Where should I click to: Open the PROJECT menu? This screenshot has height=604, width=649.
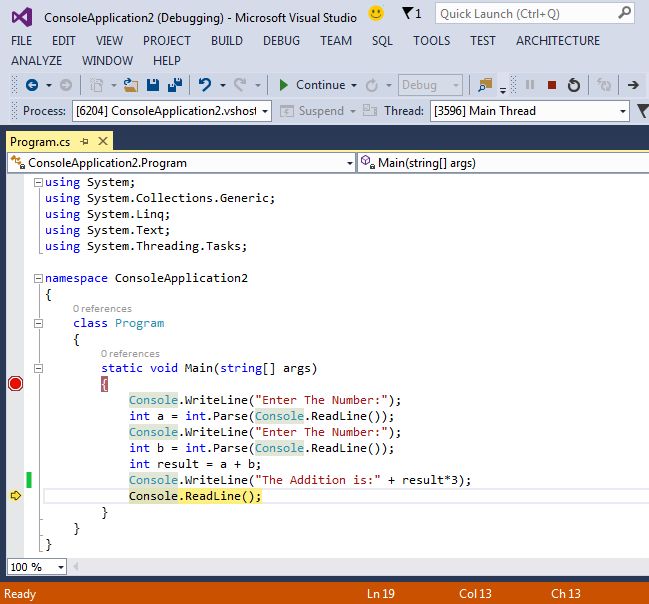click(167, 41)
